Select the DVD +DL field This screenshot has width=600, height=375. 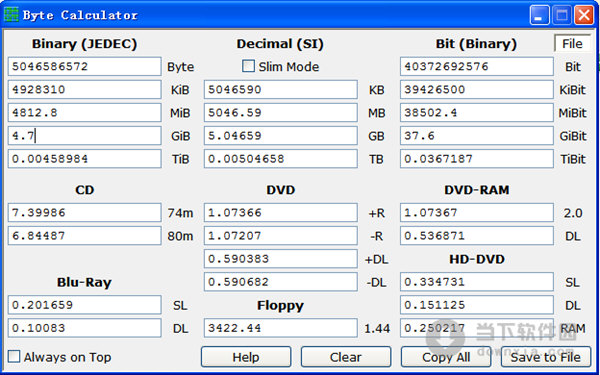[x=280, y=259]
